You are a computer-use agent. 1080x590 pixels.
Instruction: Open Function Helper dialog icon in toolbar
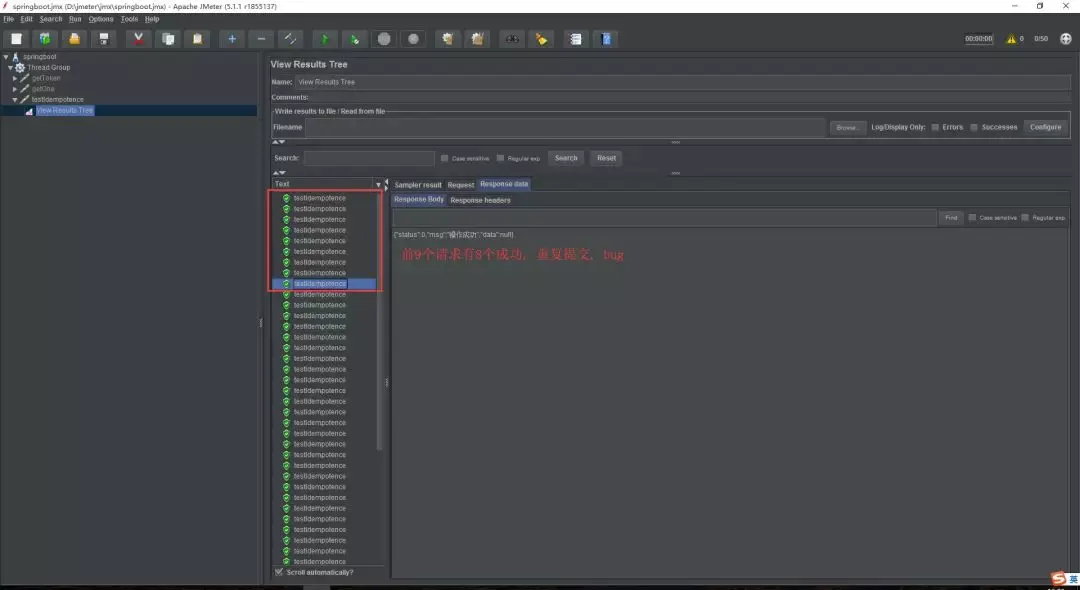pyautogui.click(x=575, y=39)
